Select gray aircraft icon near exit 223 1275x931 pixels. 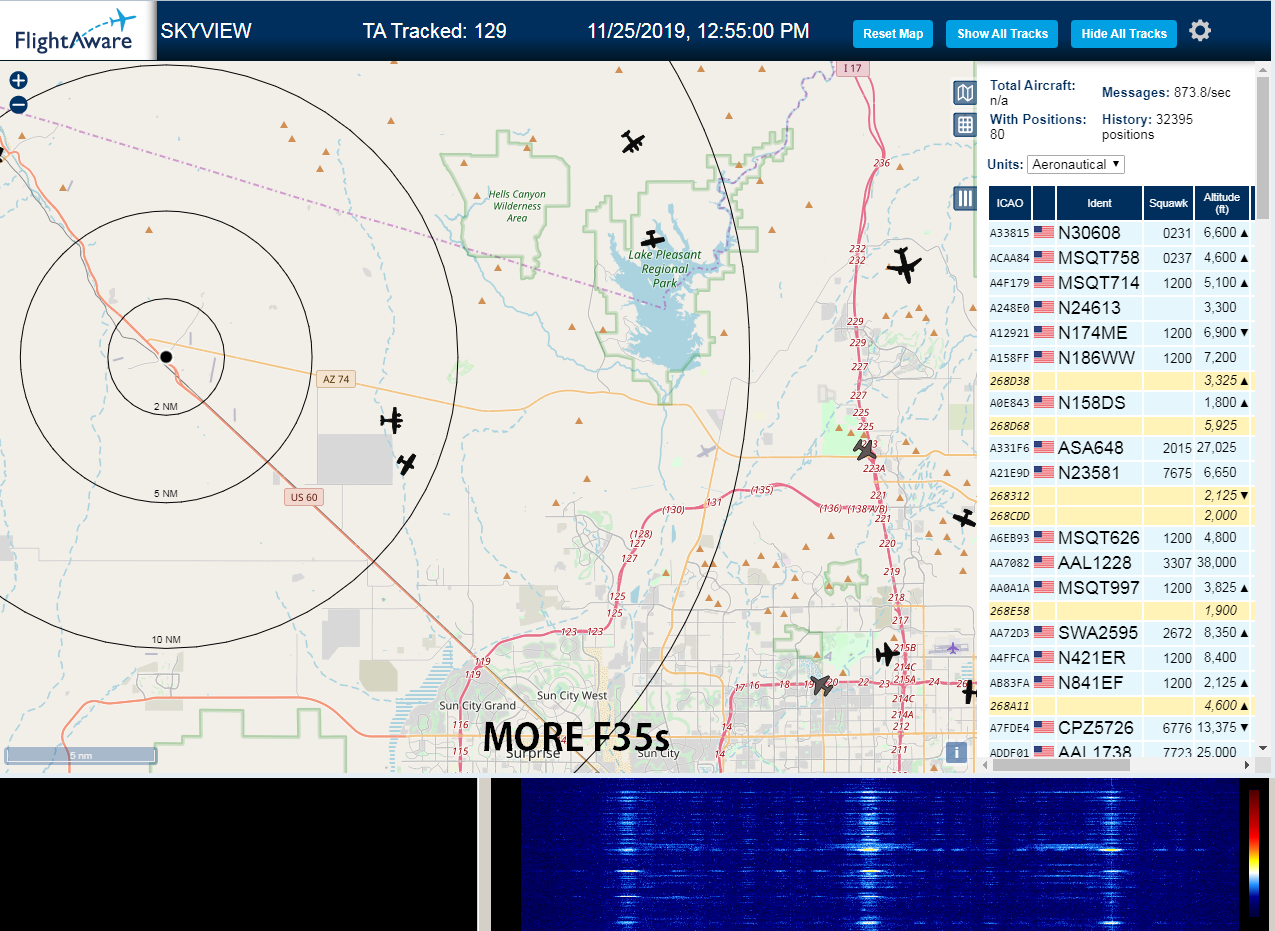tap(865, 450)
